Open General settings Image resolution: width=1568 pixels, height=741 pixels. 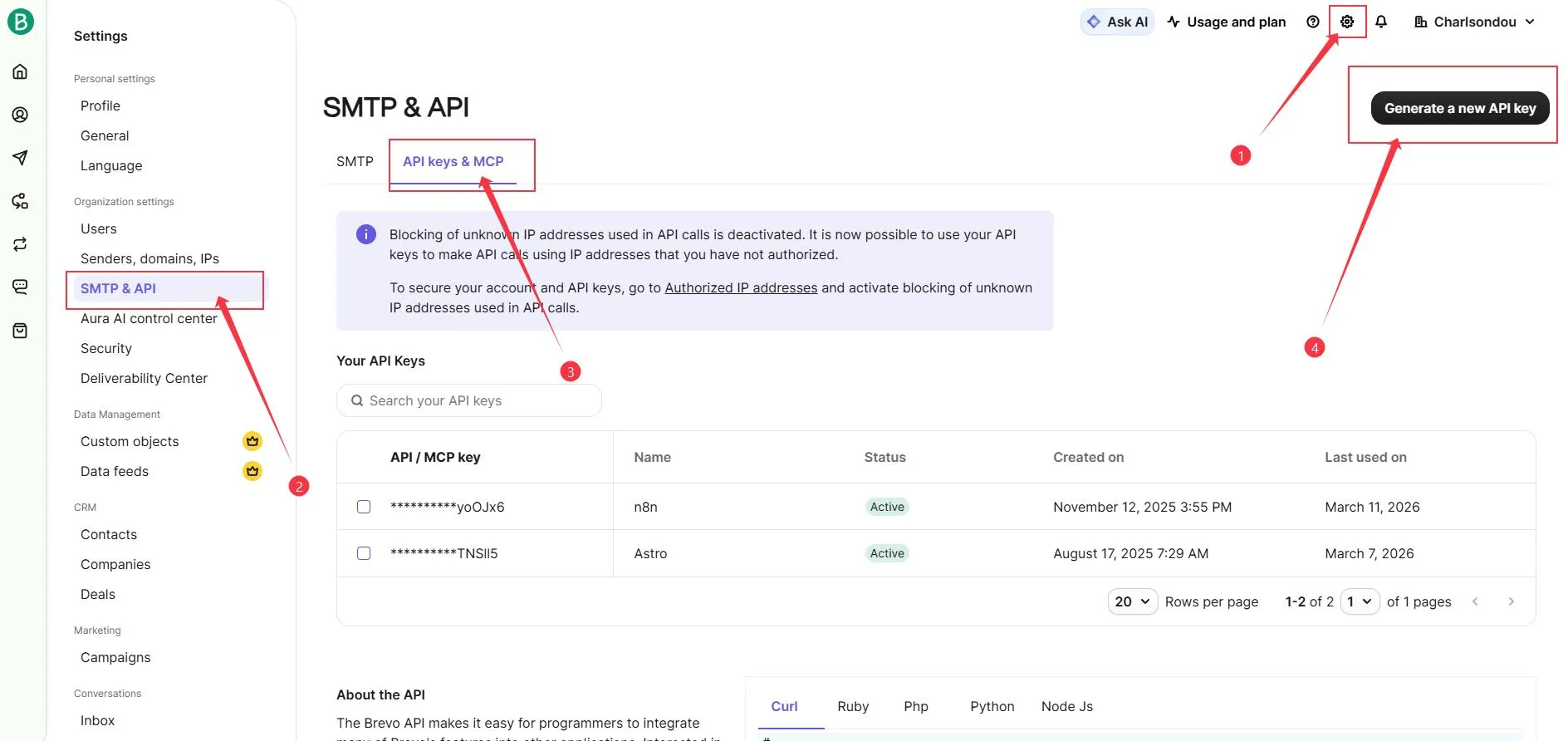pos(105,135)
